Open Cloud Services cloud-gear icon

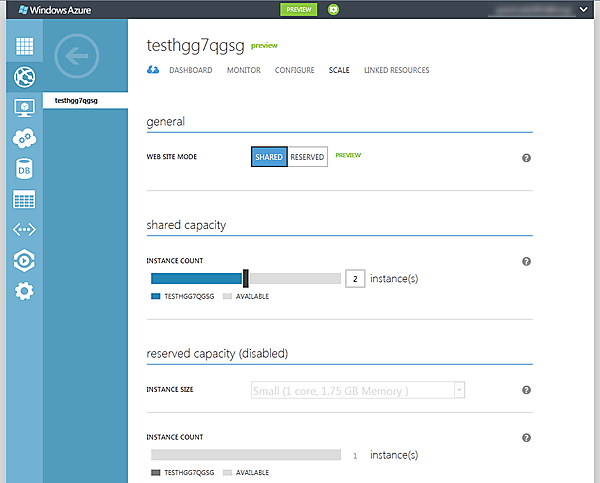tap(24, 139)
